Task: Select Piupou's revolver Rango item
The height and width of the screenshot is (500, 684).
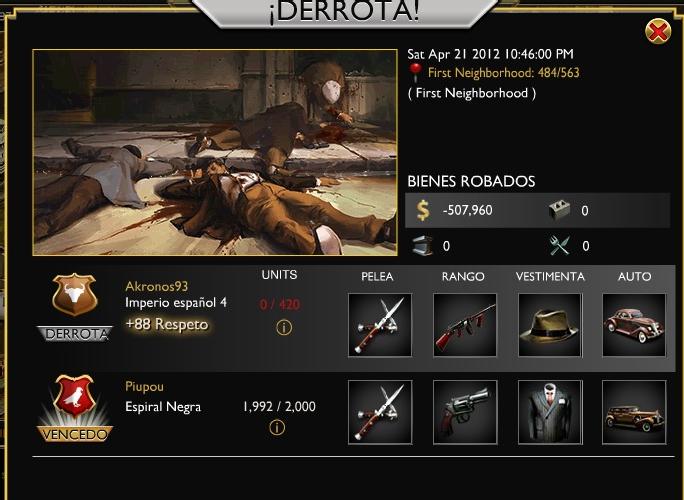Action: (x=465, y=412)
